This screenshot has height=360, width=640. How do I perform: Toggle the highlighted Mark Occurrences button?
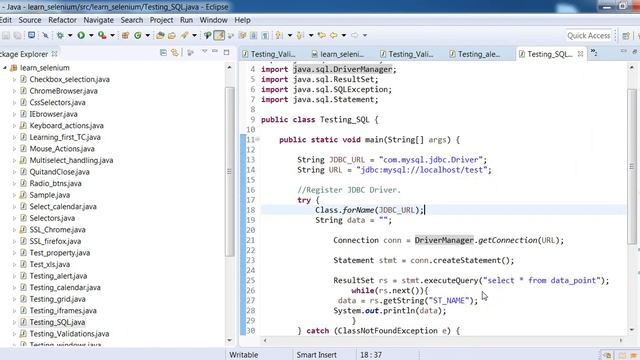point(219,36)
